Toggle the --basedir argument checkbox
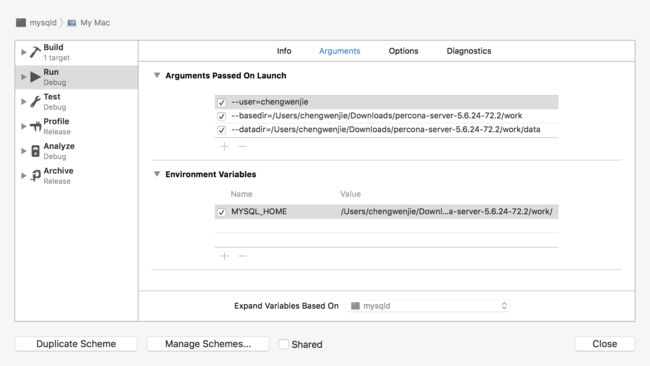This screenshot has width=650, height=366. (x=221, y=116)
